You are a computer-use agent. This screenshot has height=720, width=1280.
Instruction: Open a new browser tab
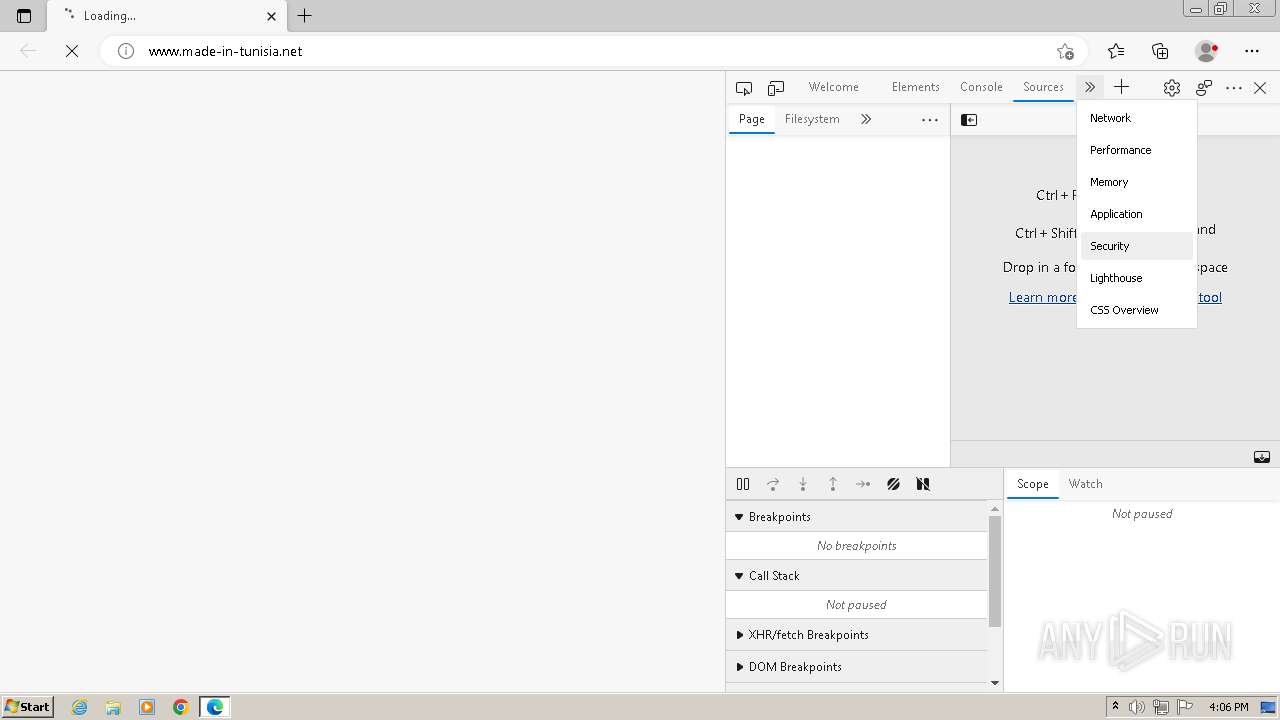click(305, 16)
